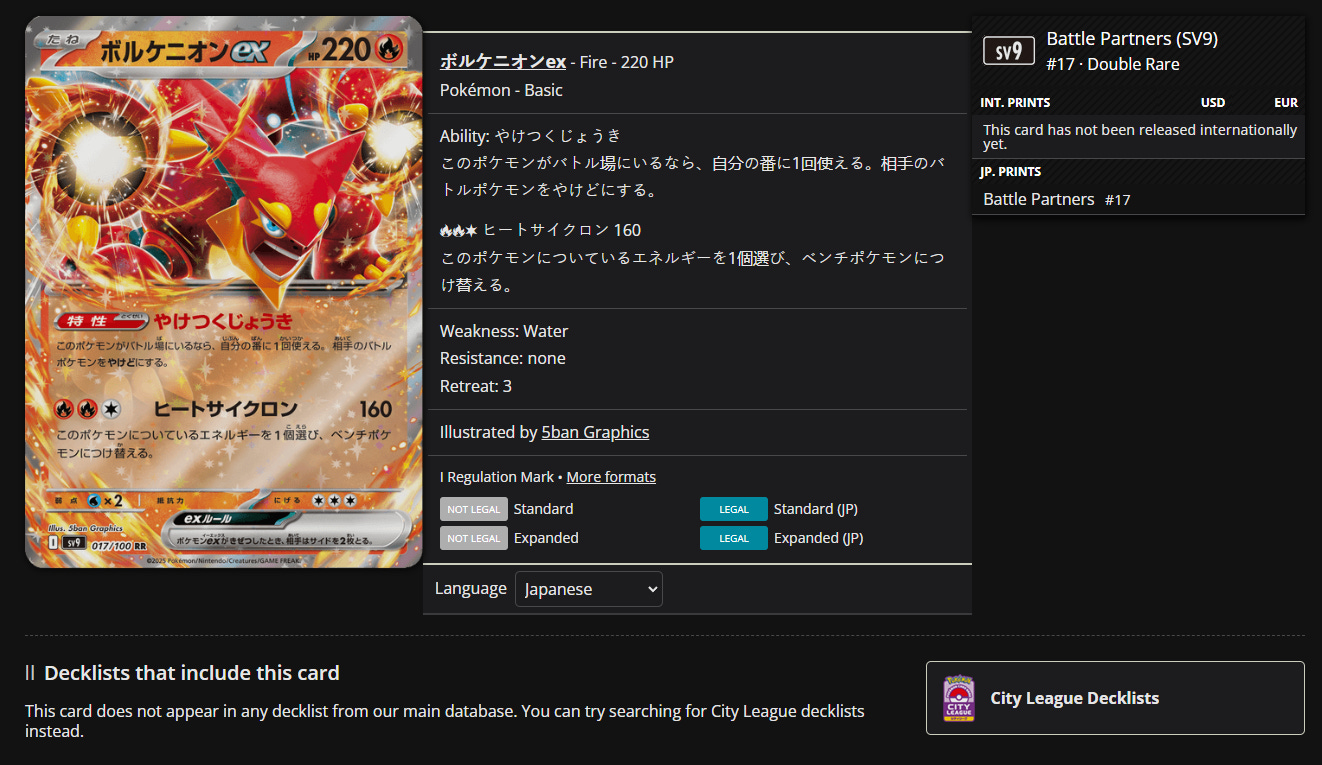1322x765 pixels.
Task: Click the ヒートサイクロン 160 attack name
Action: 562,230
